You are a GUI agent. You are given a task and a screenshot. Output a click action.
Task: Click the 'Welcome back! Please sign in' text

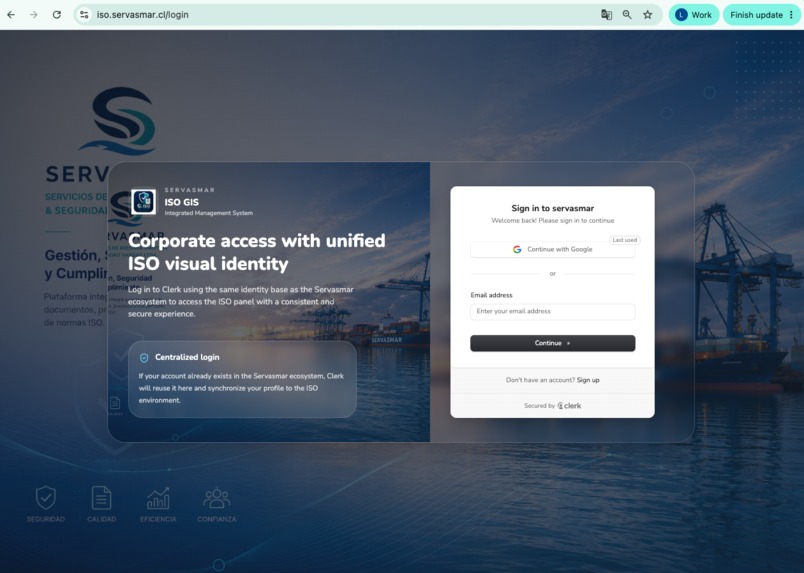tap(553, 221)
